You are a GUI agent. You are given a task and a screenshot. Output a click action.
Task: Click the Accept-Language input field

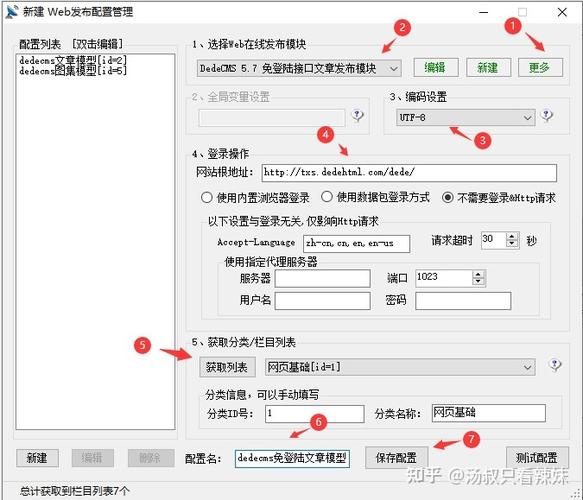357,243
